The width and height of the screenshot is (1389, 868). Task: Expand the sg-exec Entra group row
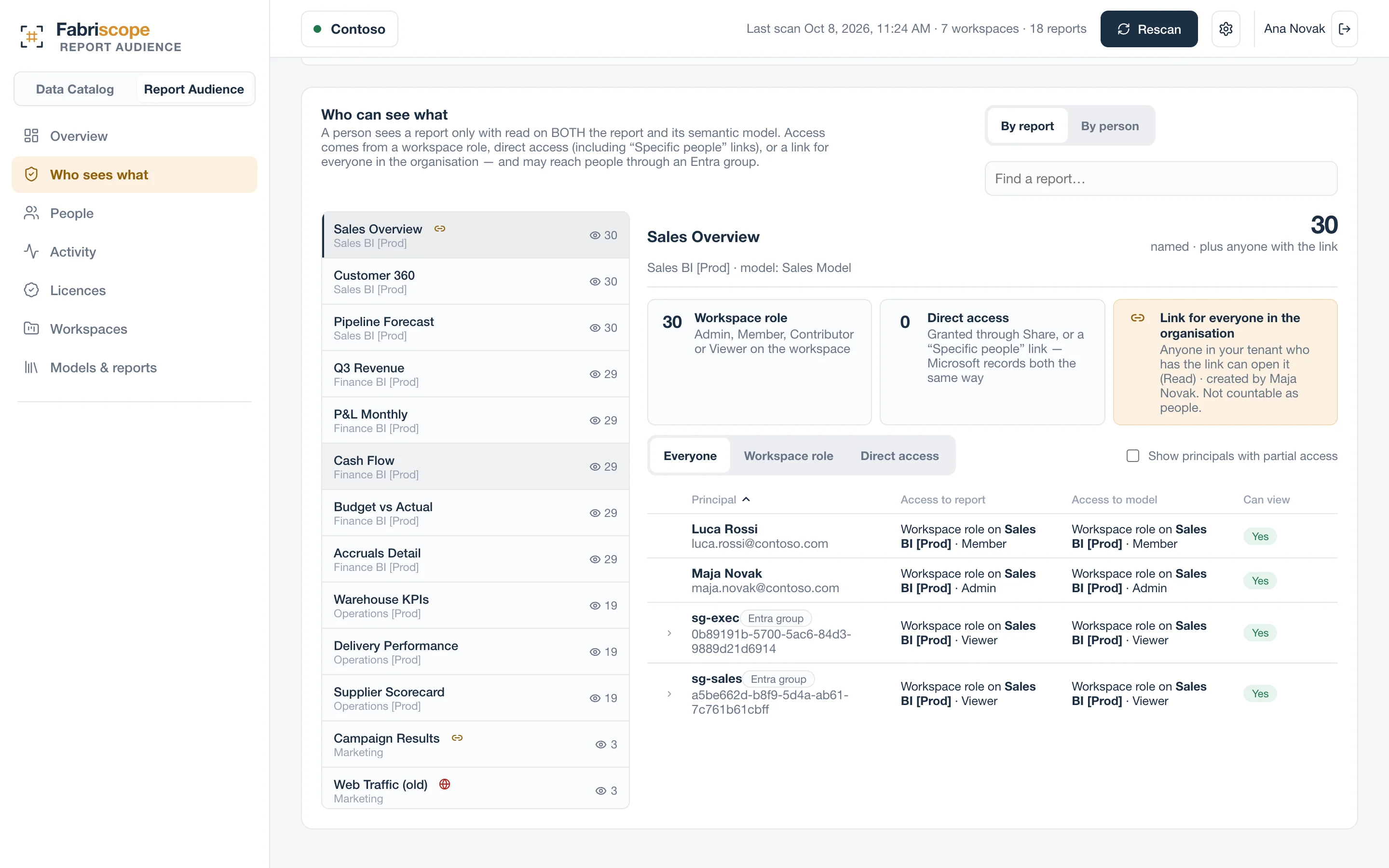(669, 633)
